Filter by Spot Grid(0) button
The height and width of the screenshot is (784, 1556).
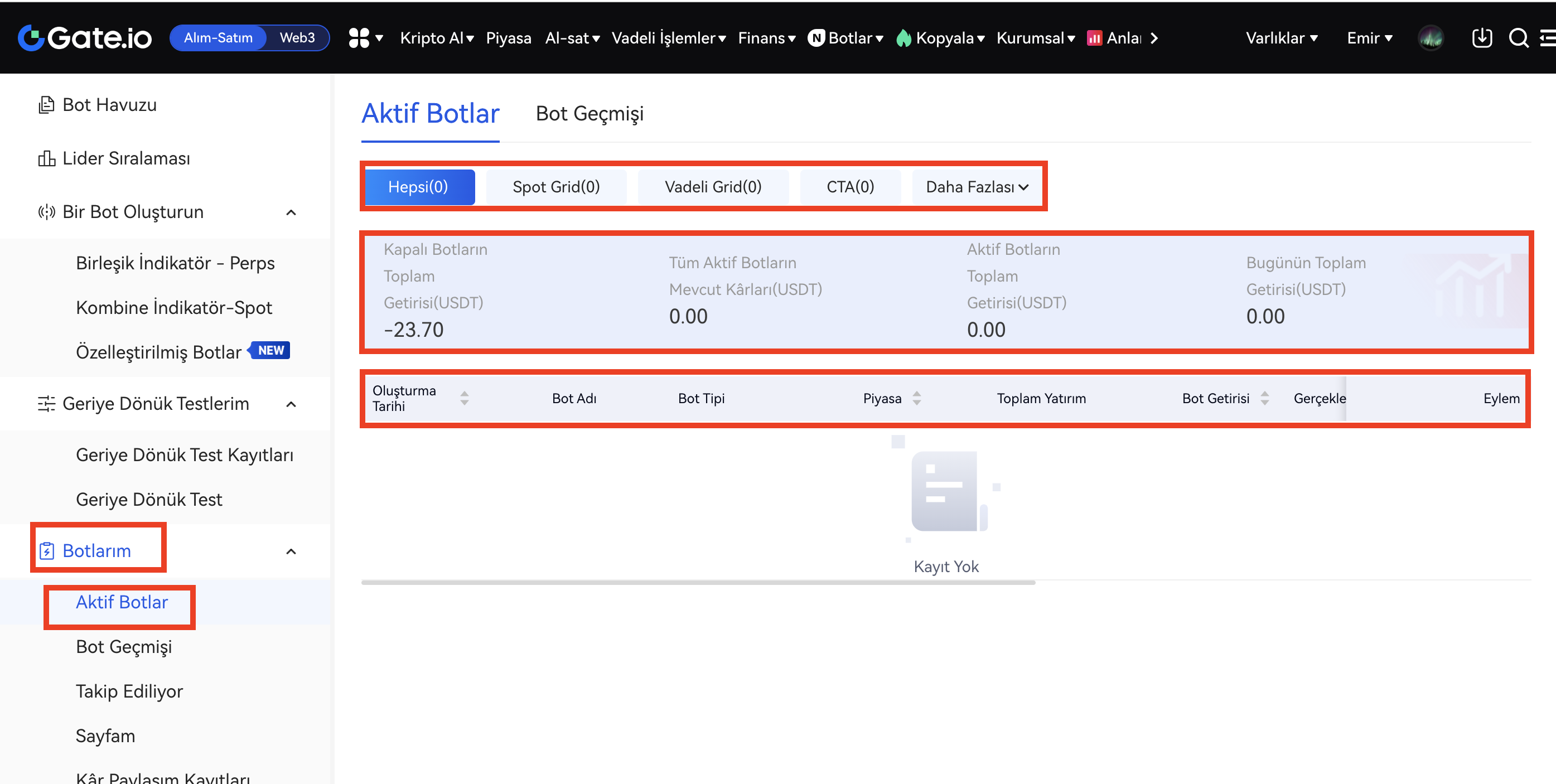(x=555, y=187)
